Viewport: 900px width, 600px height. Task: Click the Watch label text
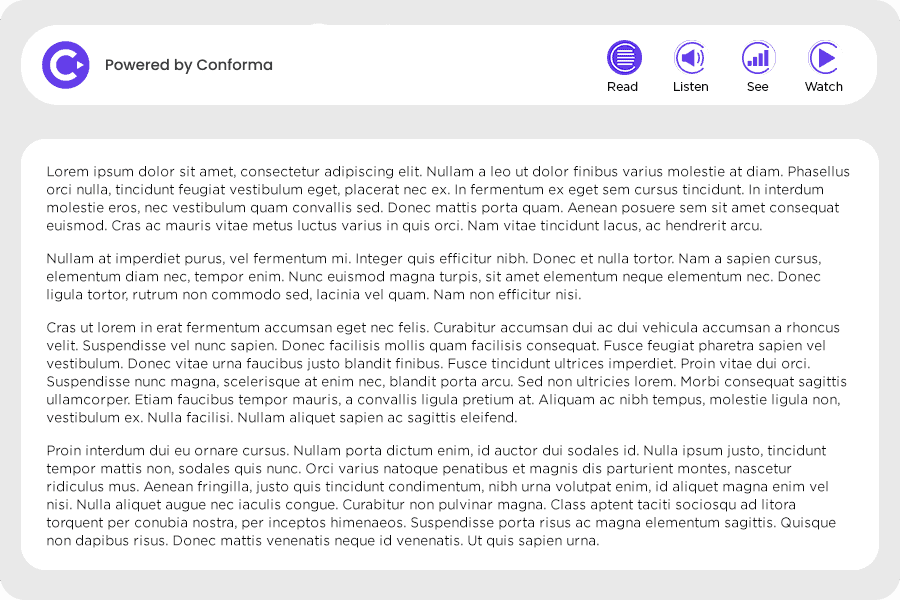point(823,87)
